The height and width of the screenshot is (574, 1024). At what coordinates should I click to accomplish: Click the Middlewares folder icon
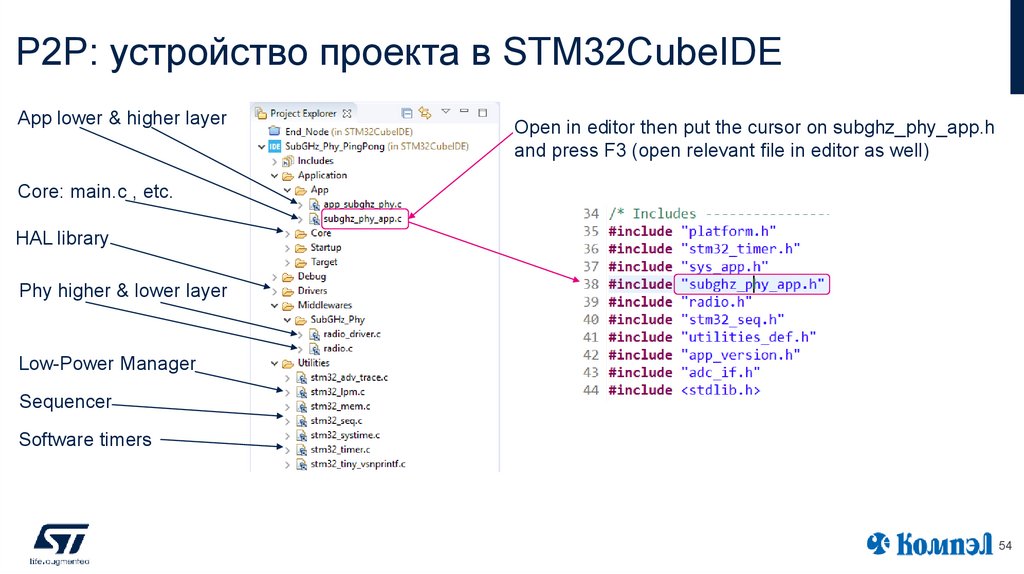pyautogui.click(x=288, y=306)
